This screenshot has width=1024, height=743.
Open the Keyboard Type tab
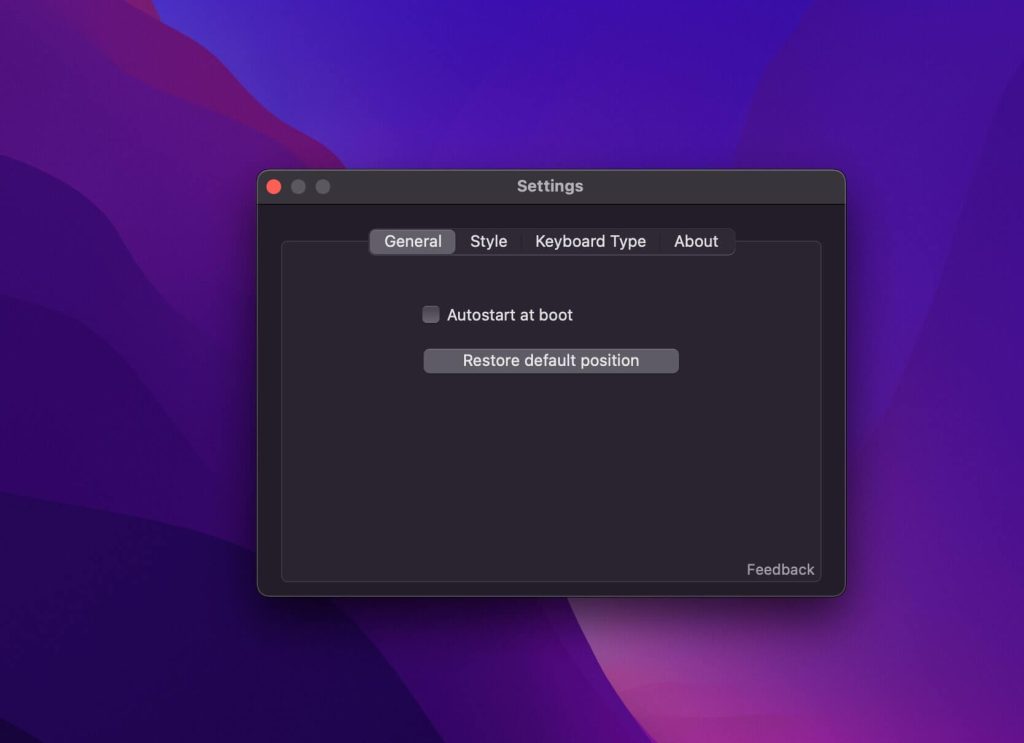pyautogui.click(x=590, y=241)
